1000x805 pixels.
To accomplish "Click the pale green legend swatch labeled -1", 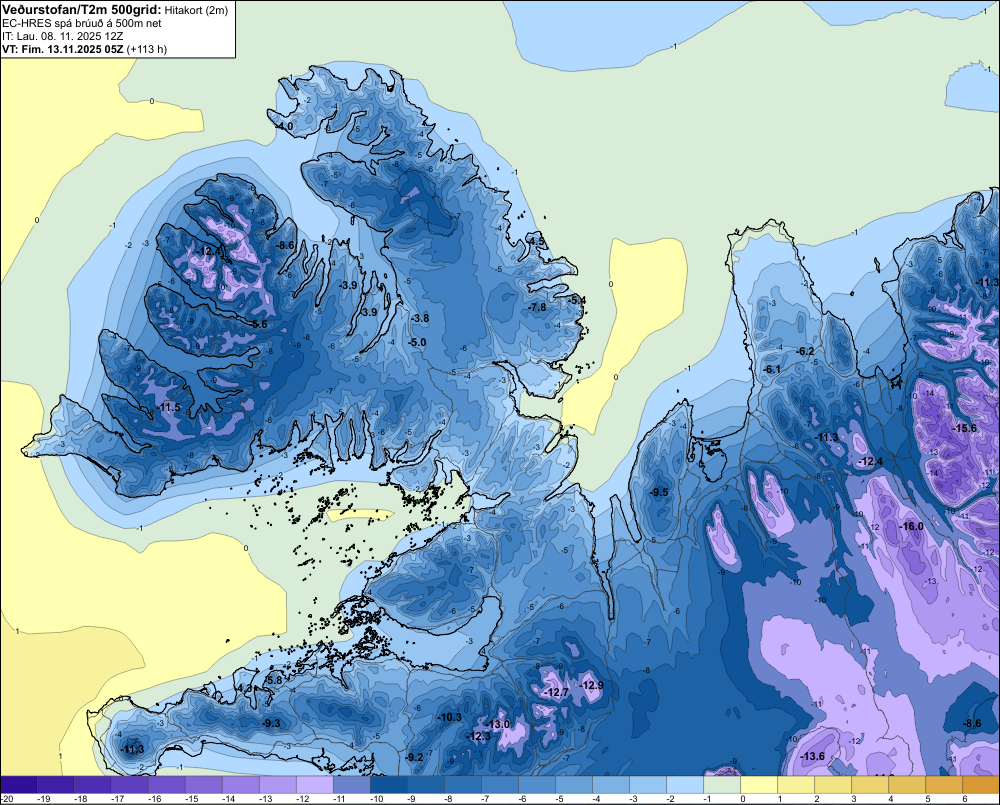I will 722,785.
